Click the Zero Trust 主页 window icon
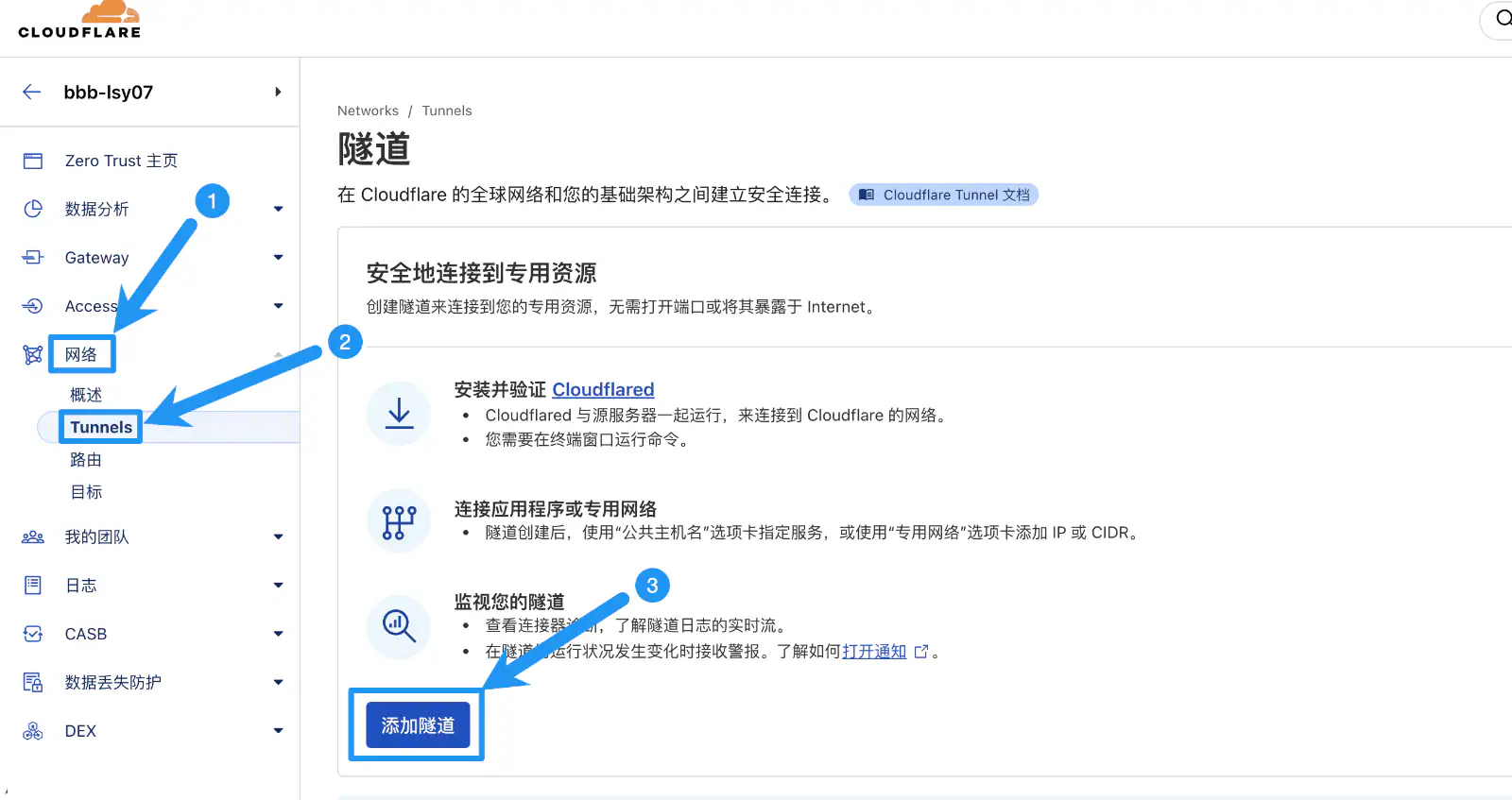Screen dimensions: 1512x800 (33, 162)
